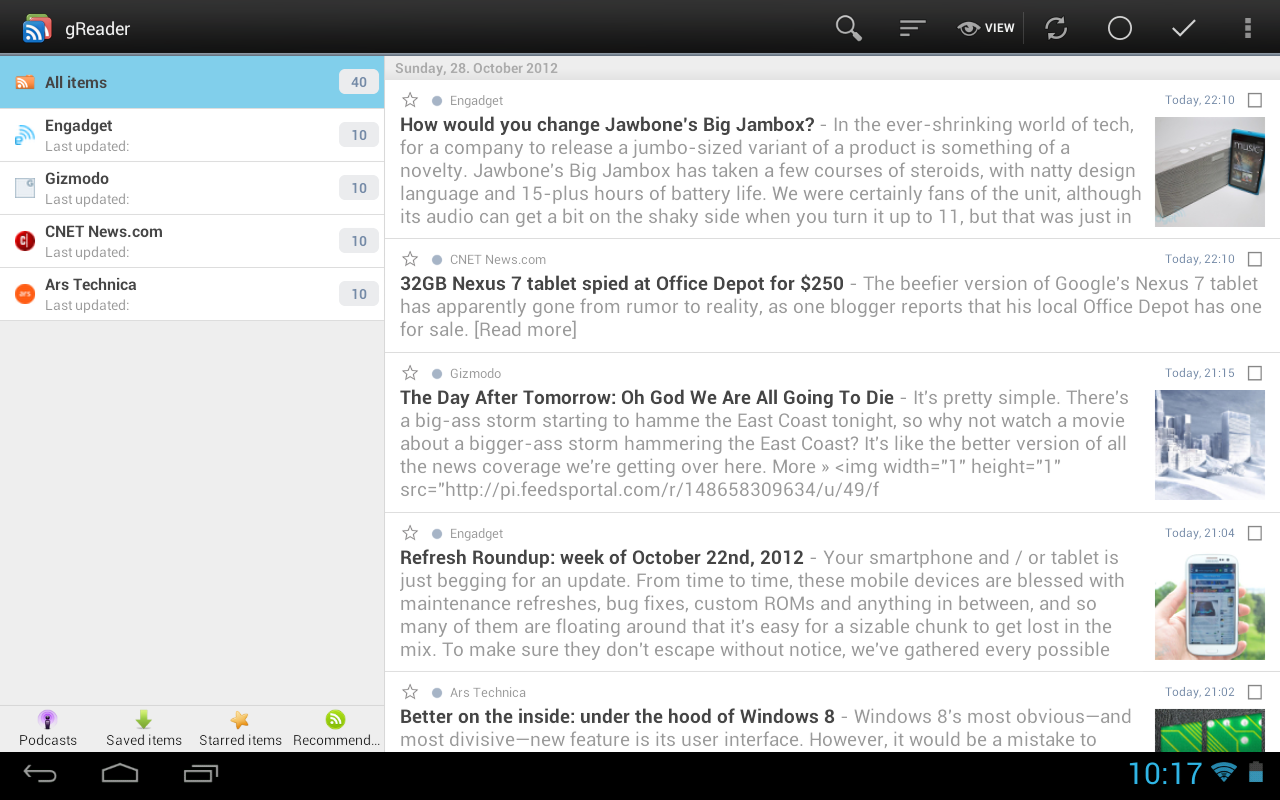This screenshot has width=1280, height=800.
Task: Open the smartphone thumbnail for Refresh Roundup
Action: click(1210, 605)
